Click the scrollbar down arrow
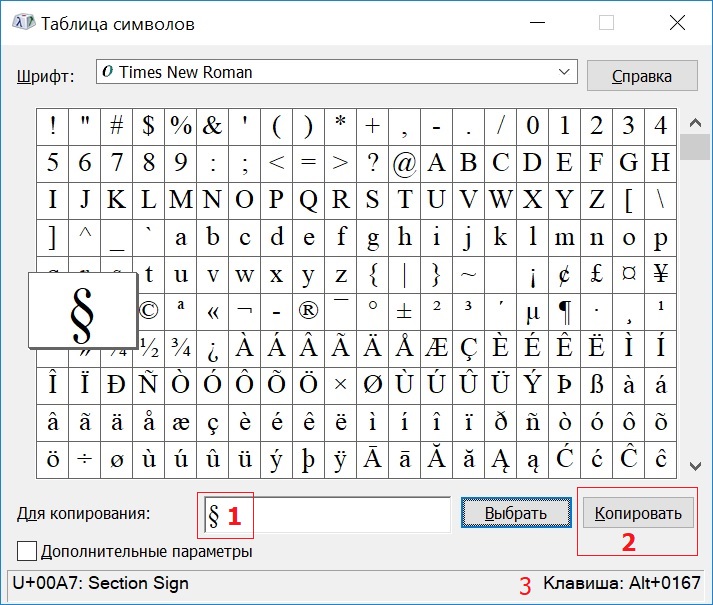713x605 pixels. click(x=695, y=466)
